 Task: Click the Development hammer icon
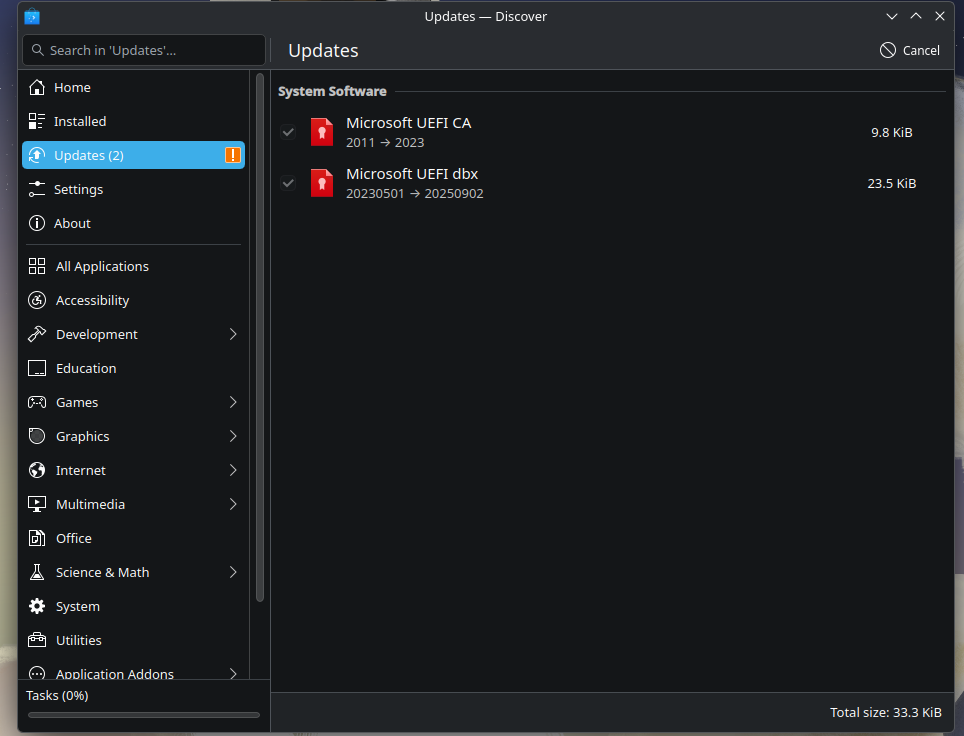[x=37, y=334]
